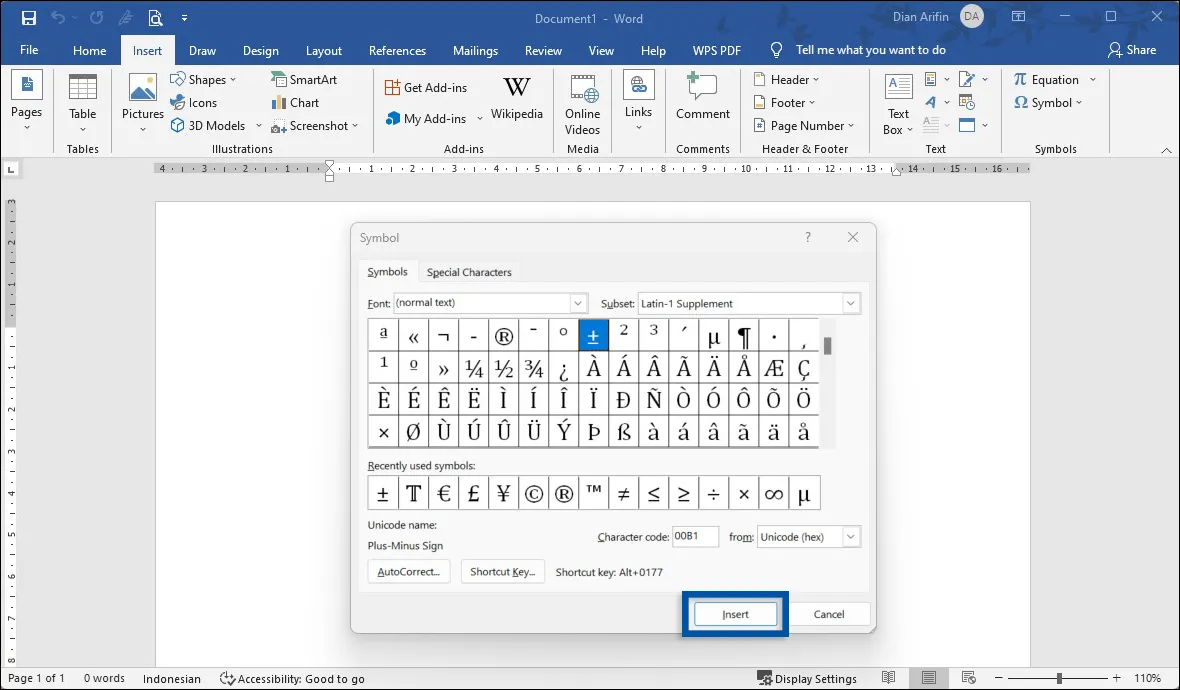1180x690 pixels.
Task: Switch to the Special Characters tab
Action: [x=468, y=271]
